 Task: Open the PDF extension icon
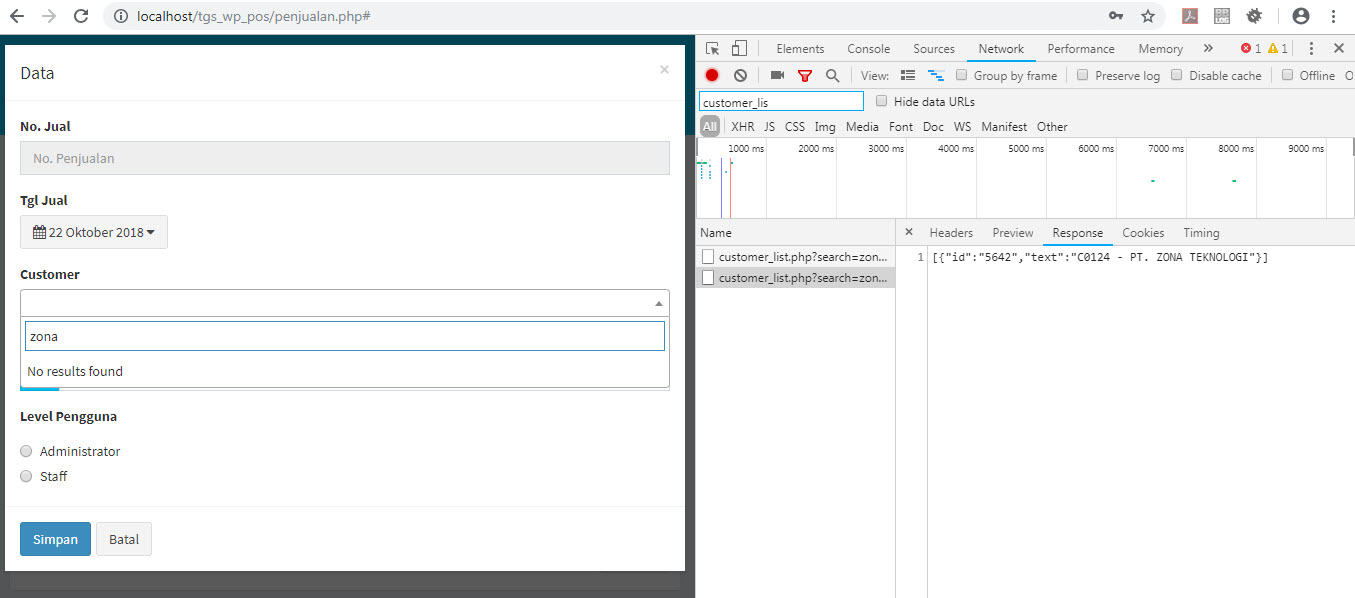coord(1190,16)
